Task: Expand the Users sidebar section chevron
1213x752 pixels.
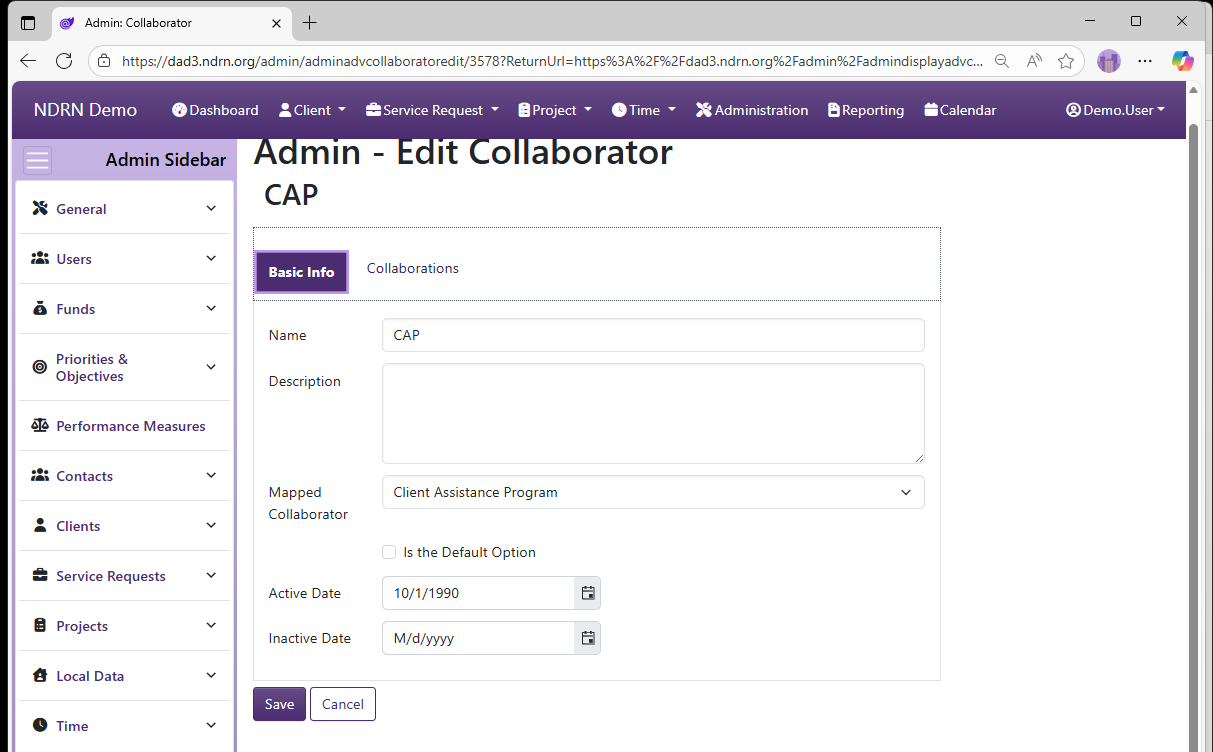Action: pos(211,258)
